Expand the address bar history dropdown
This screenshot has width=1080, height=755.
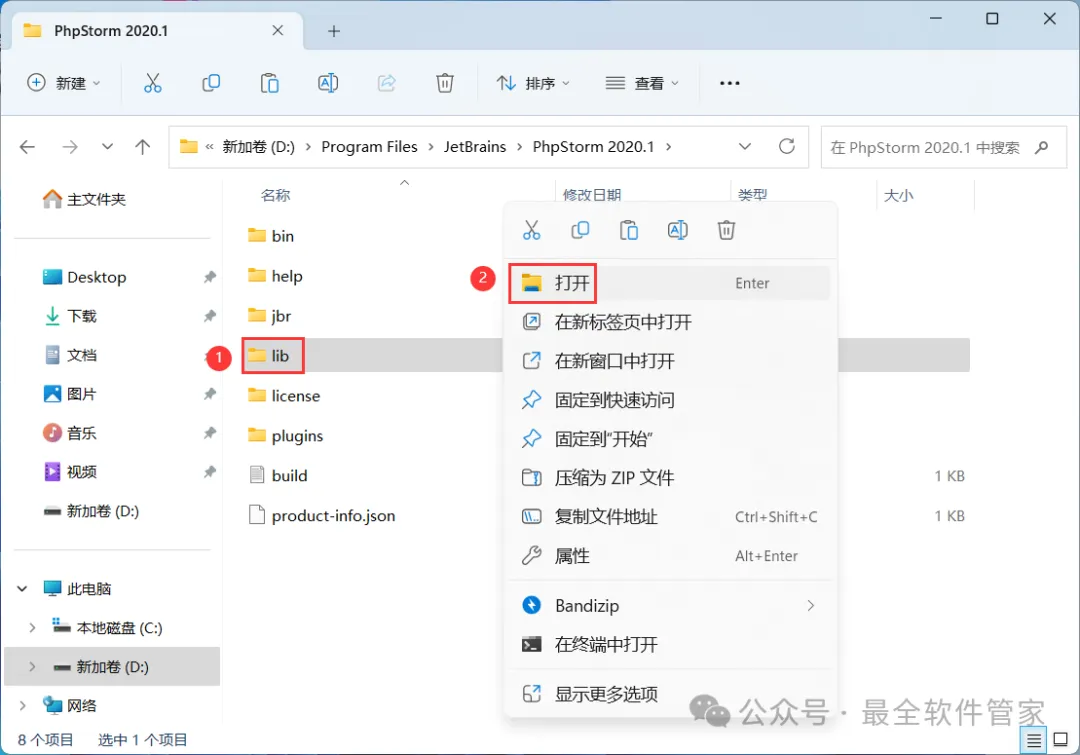click(745, 147)
